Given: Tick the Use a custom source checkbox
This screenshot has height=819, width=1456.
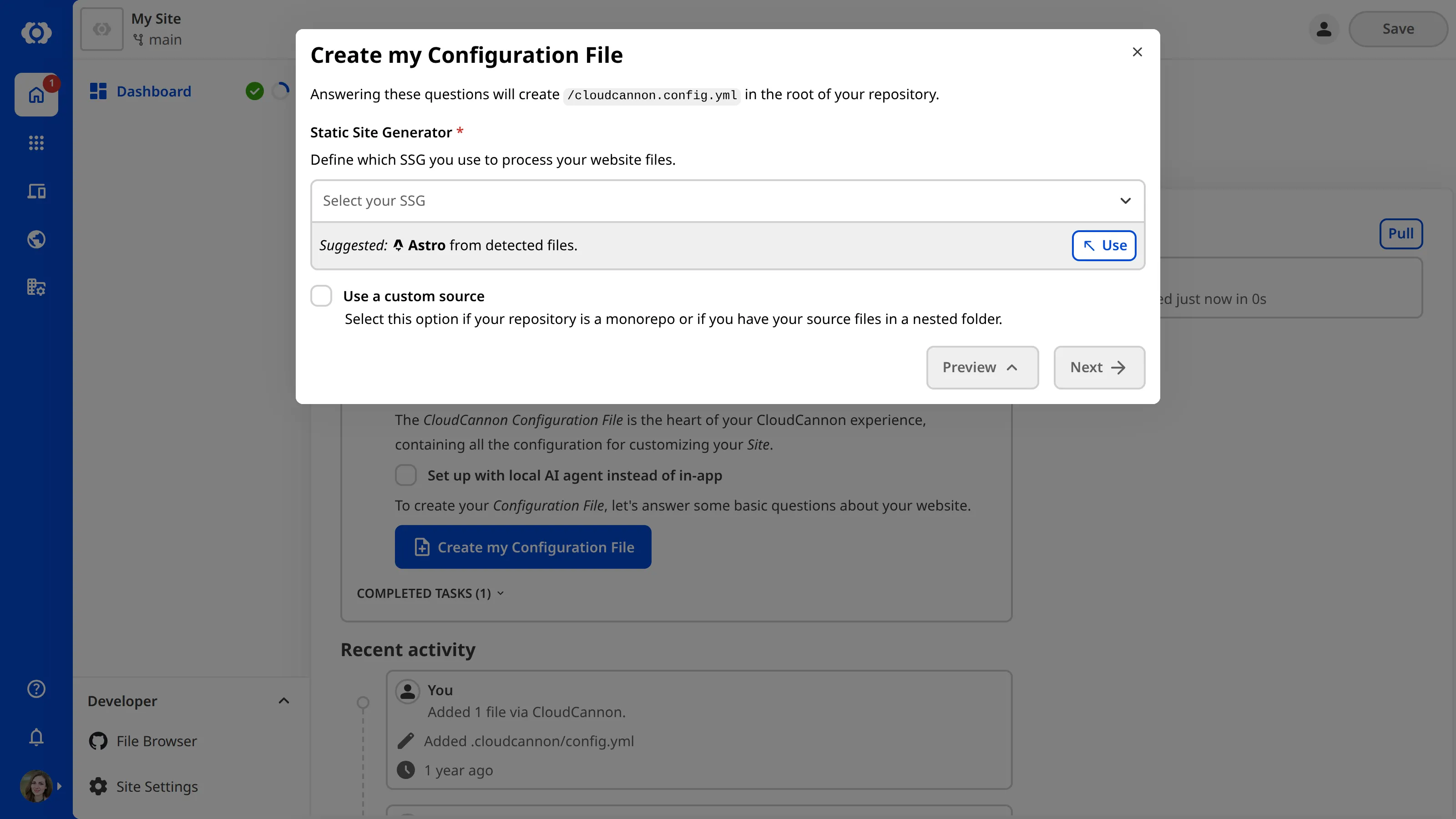Looking at the screenshot, I should coord(321,296).
